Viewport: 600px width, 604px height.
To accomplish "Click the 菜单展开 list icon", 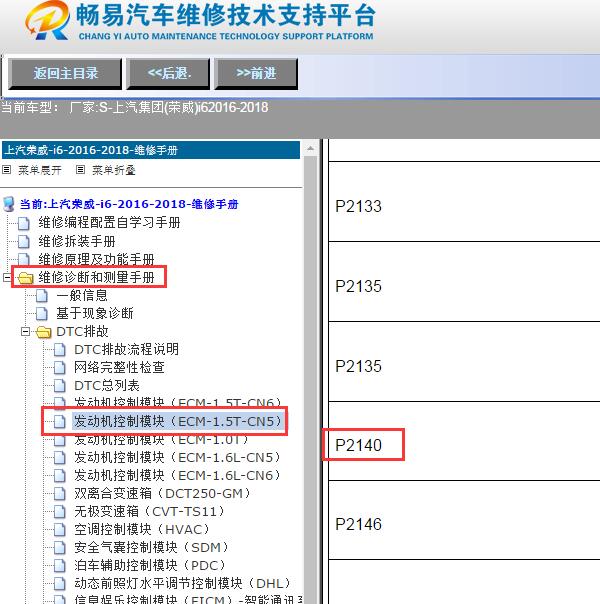I will [7, 169].
